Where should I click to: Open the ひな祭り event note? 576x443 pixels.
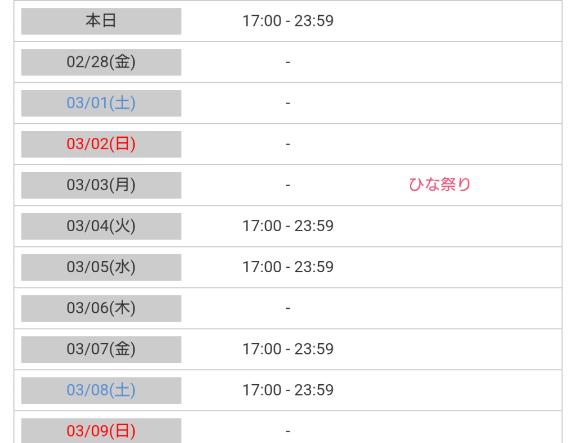pos(439,184)
